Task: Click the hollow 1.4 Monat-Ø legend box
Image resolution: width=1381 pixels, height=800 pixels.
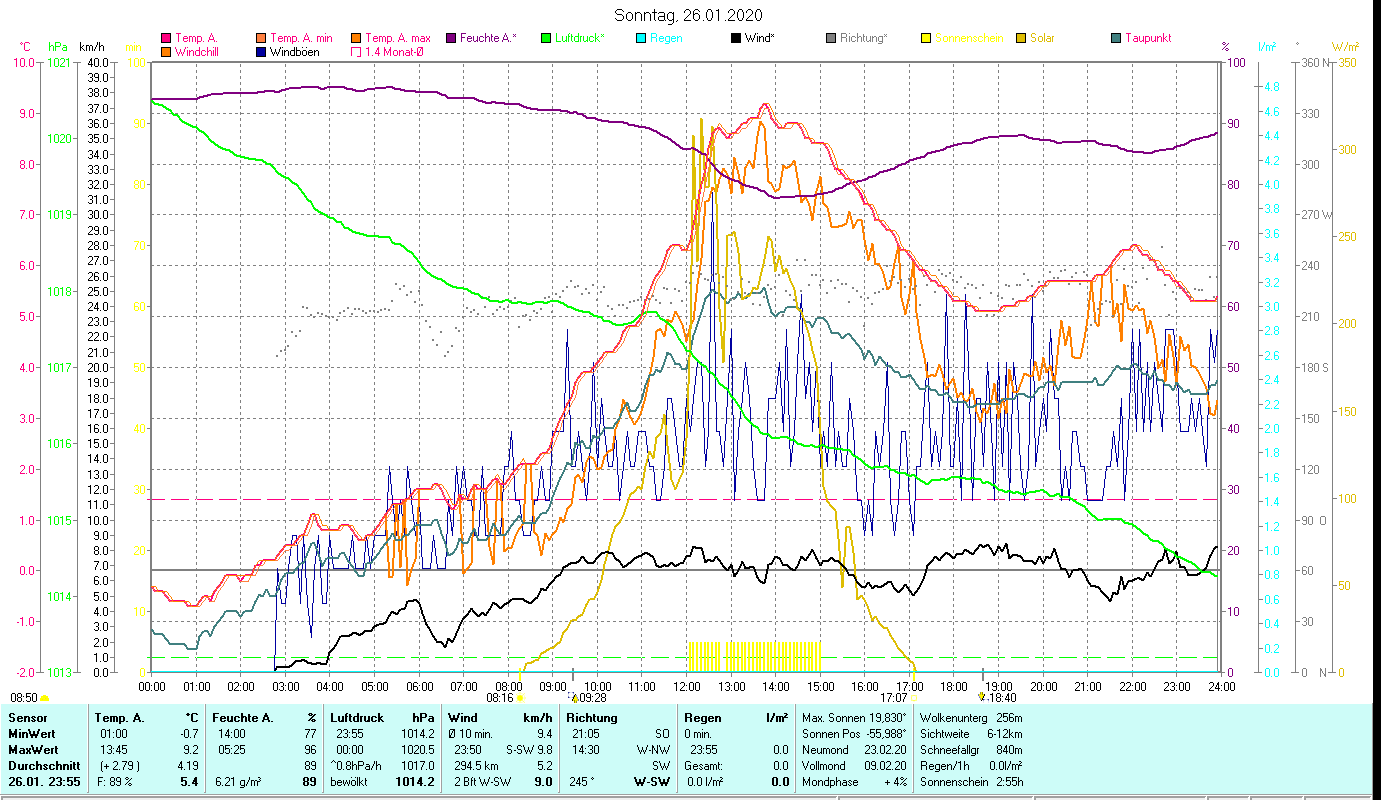Action: pyautogui.click(x=356, y=52)
